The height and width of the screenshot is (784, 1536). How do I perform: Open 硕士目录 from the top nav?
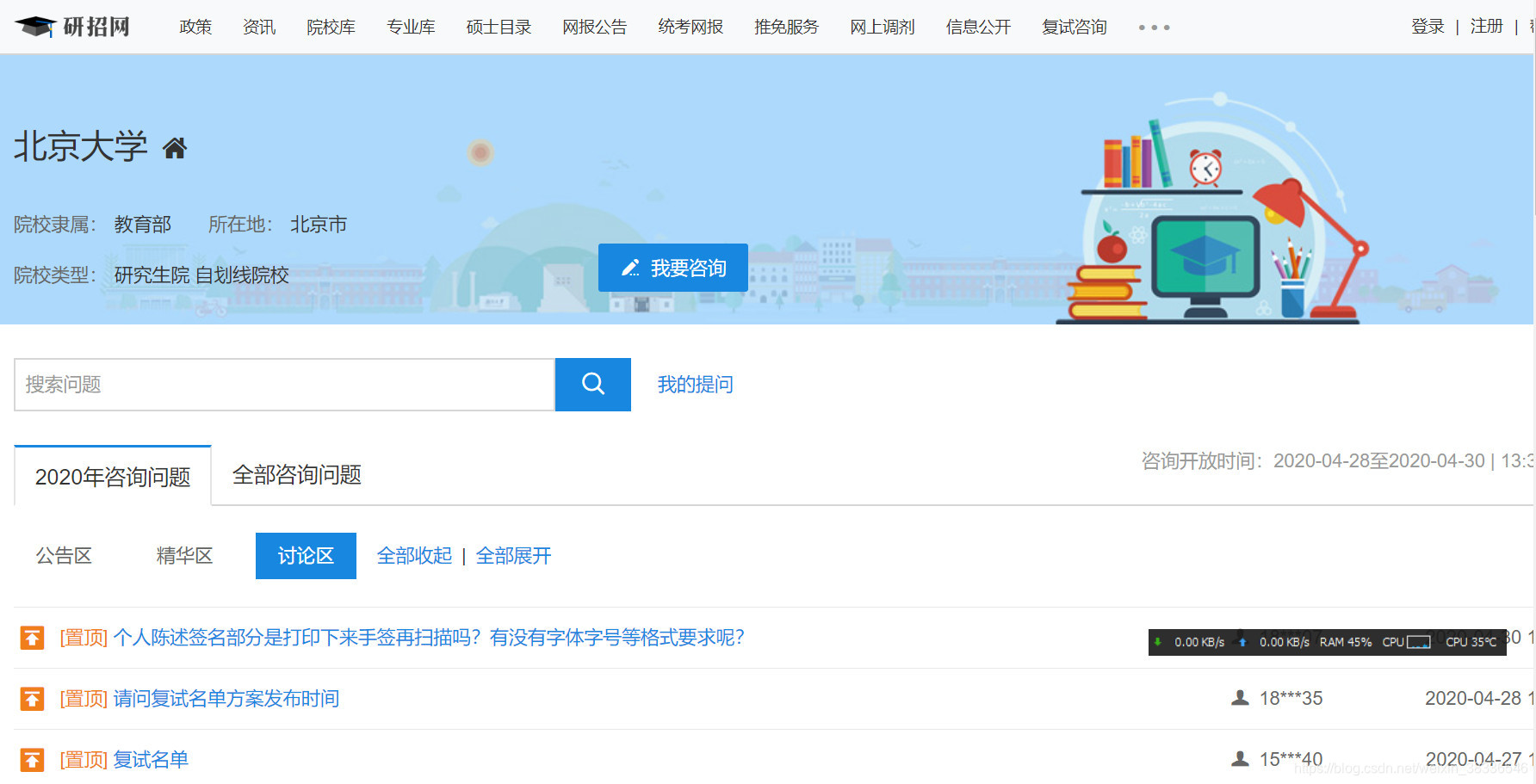coord(499,27)
